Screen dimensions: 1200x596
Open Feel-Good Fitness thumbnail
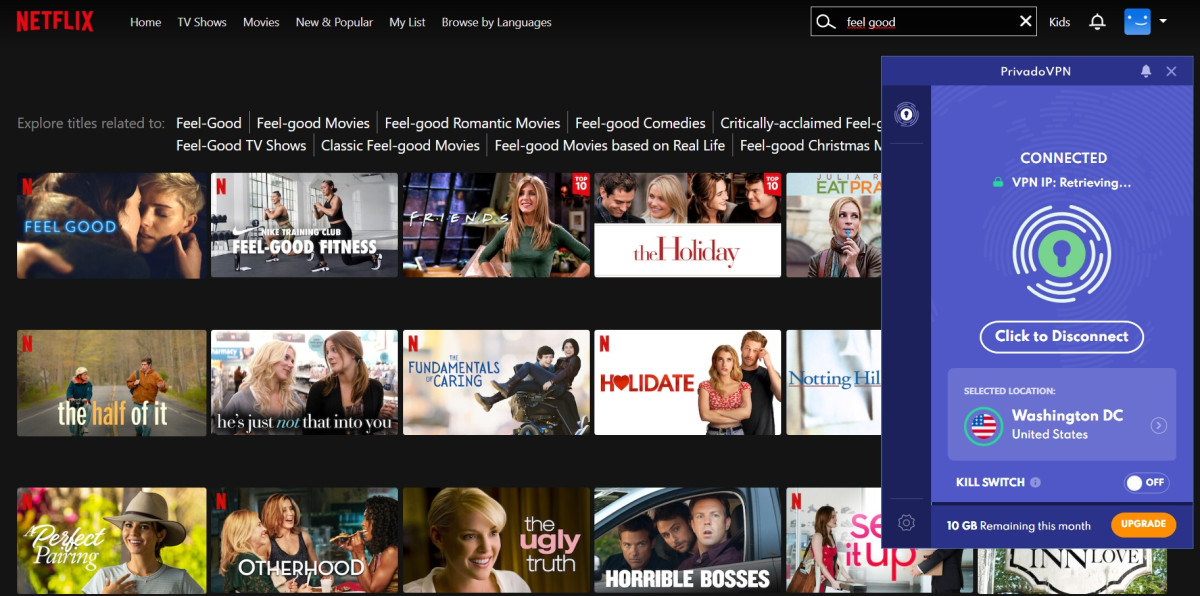(304, 225)
